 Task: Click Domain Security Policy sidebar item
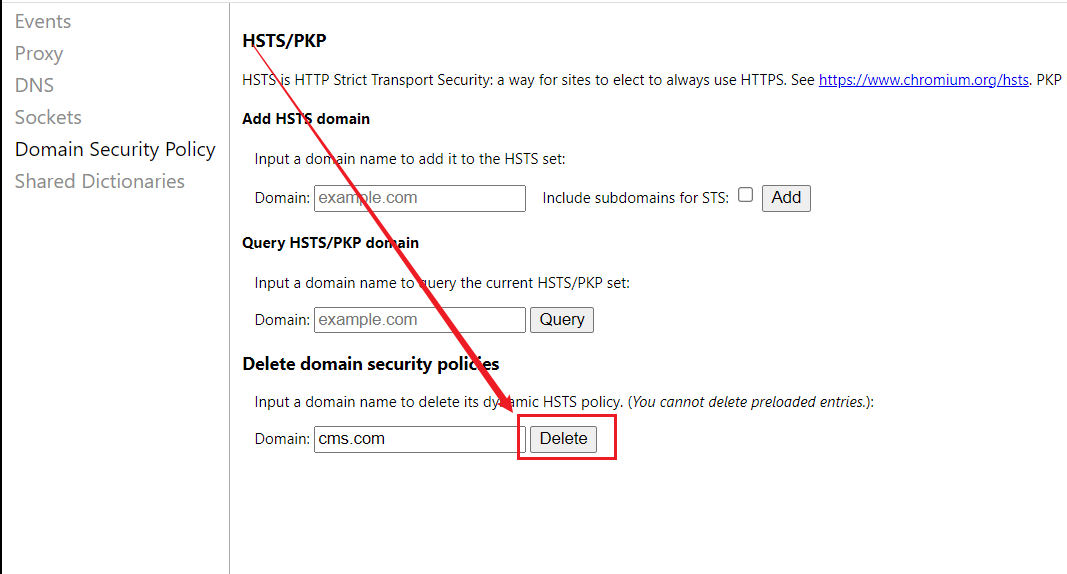pyautogui.click(x=115, y=150)
